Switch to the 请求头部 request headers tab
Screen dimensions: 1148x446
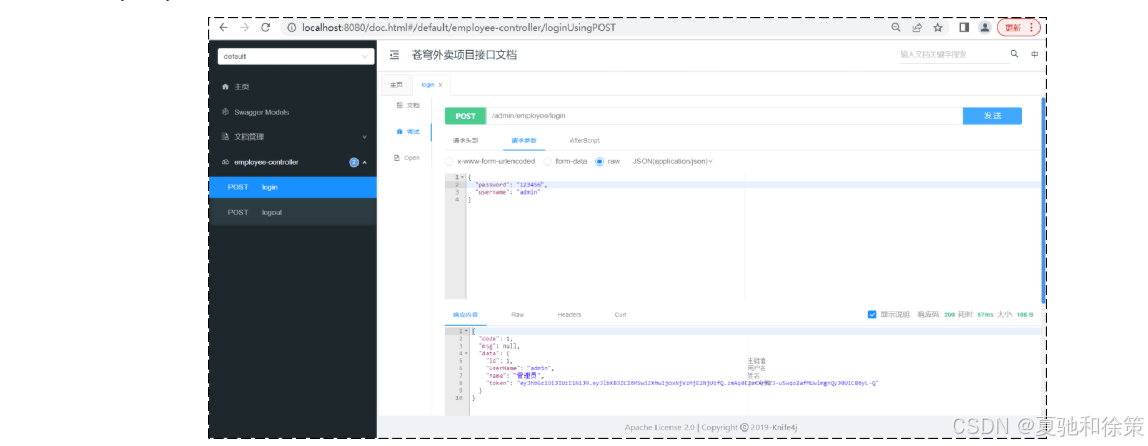tap(466, 140)
